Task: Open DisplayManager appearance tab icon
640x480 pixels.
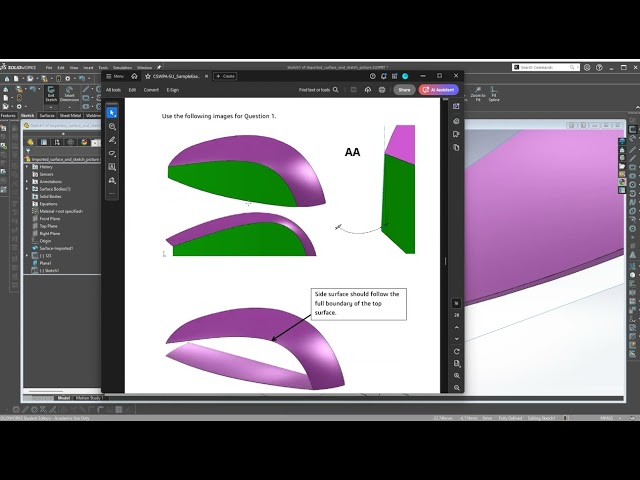Action: coord(84,142)
